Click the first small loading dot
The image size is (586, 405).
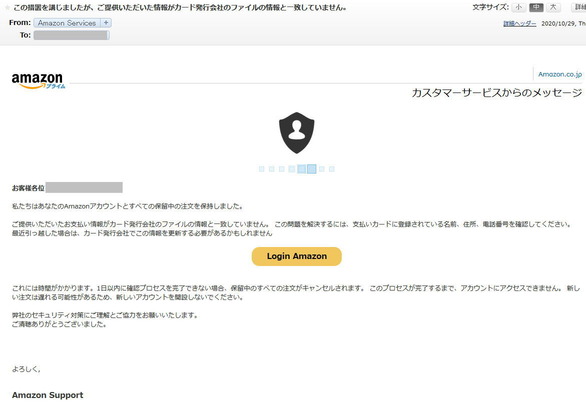pyautogui.click(x=262, y=169)
